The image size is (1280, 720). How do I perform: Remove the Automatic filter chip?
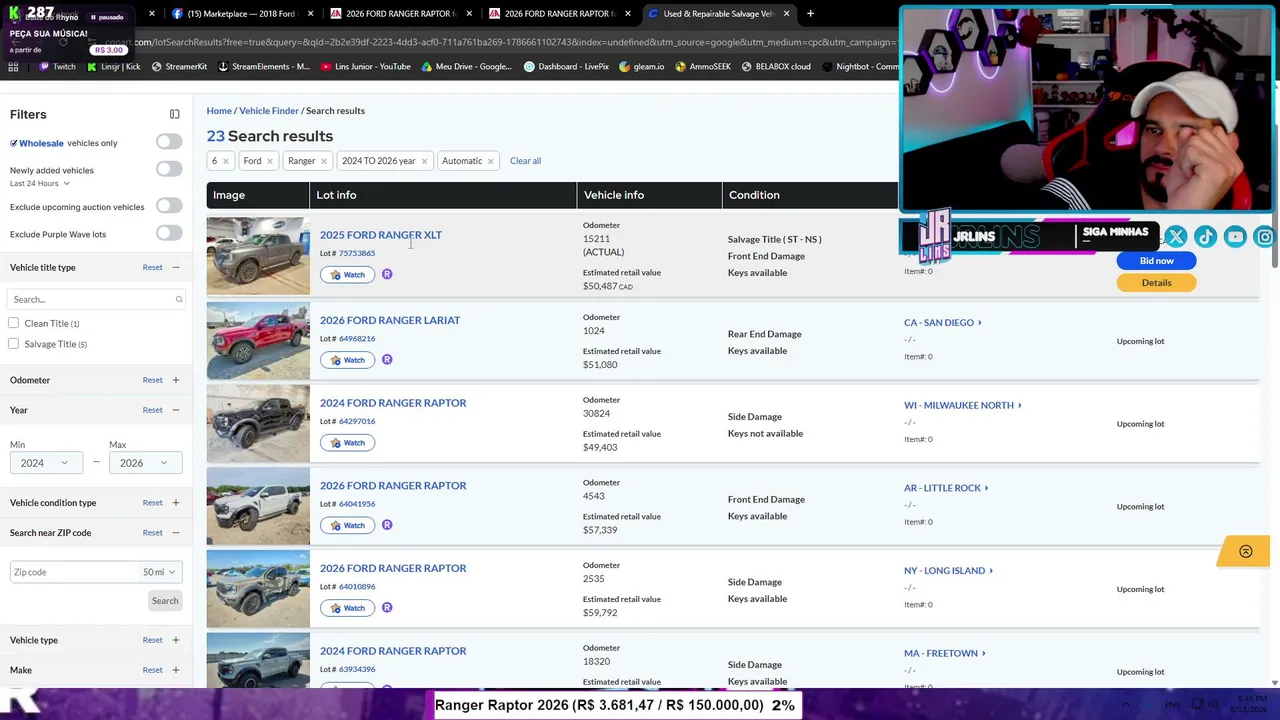click(490, 161)
